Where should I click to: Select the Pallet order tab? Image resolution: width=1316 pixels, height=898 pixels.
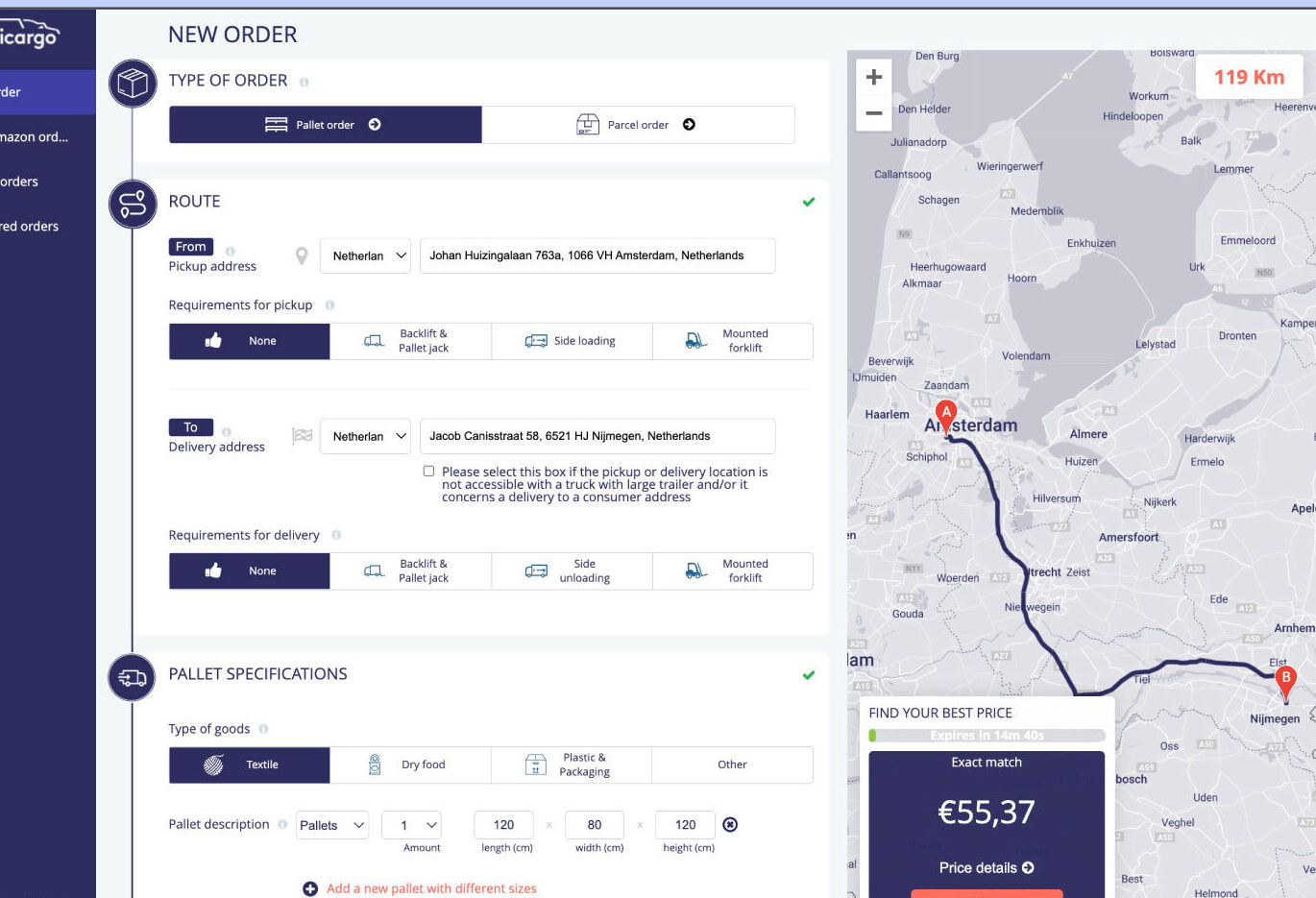[325, 124]
